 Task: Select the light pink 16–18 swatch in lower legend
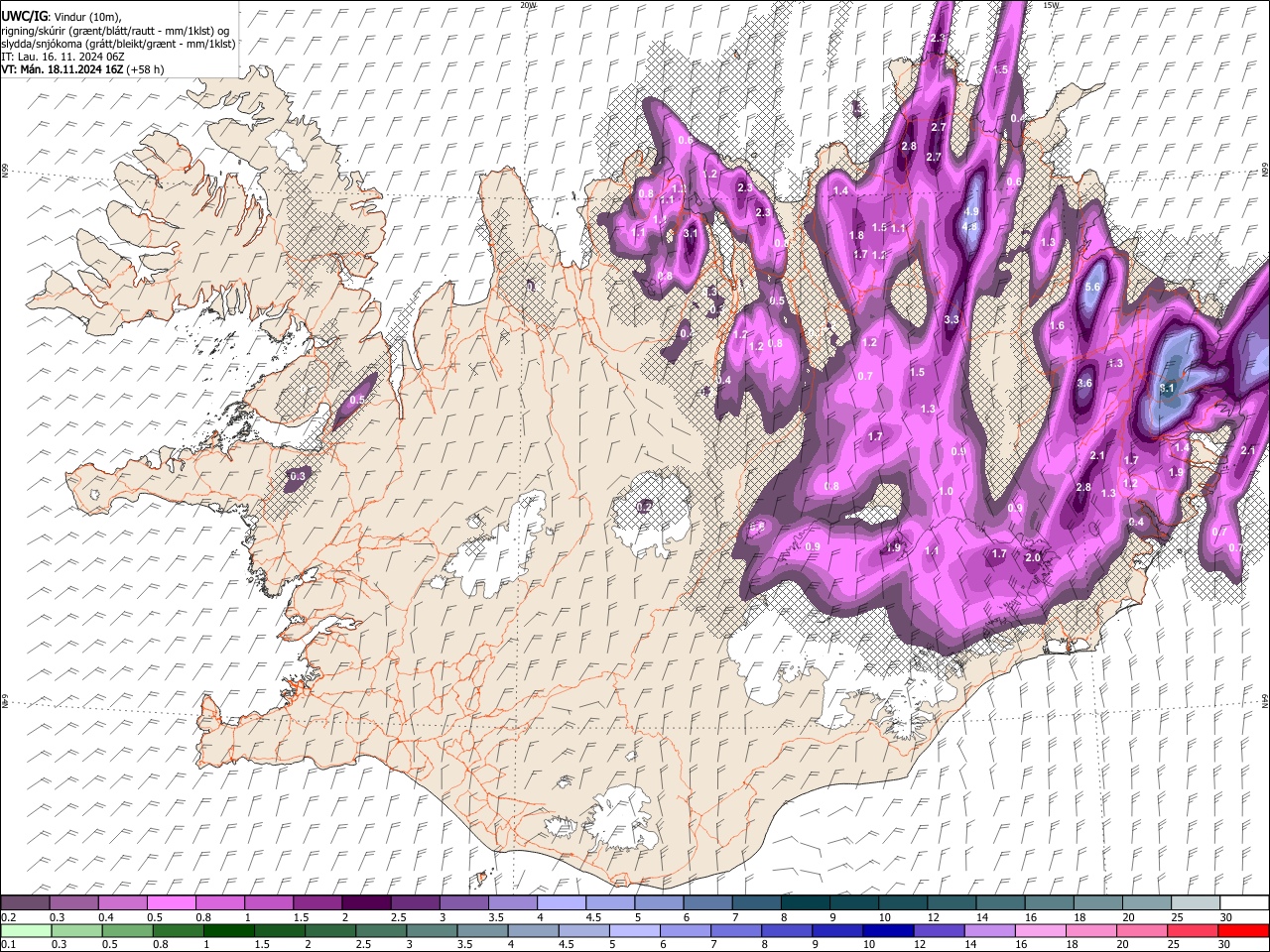[1041, 930]
